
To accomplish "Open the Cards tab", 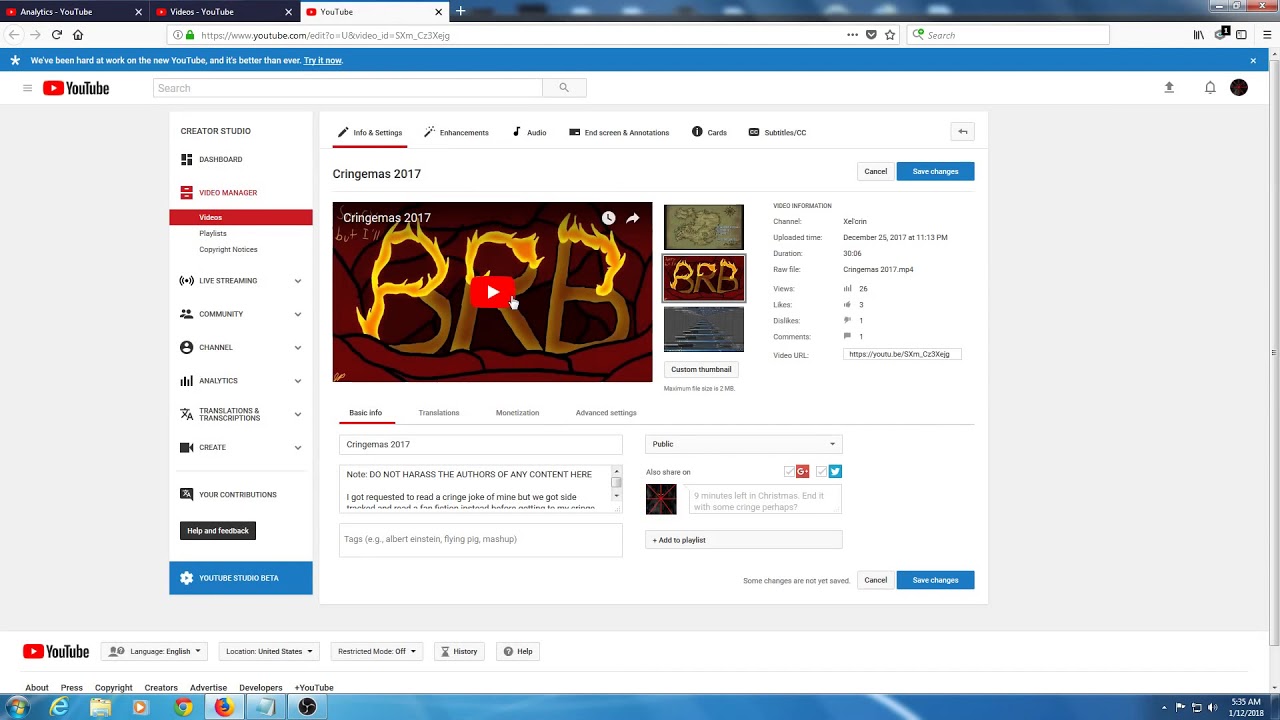I will pos(709,132).
